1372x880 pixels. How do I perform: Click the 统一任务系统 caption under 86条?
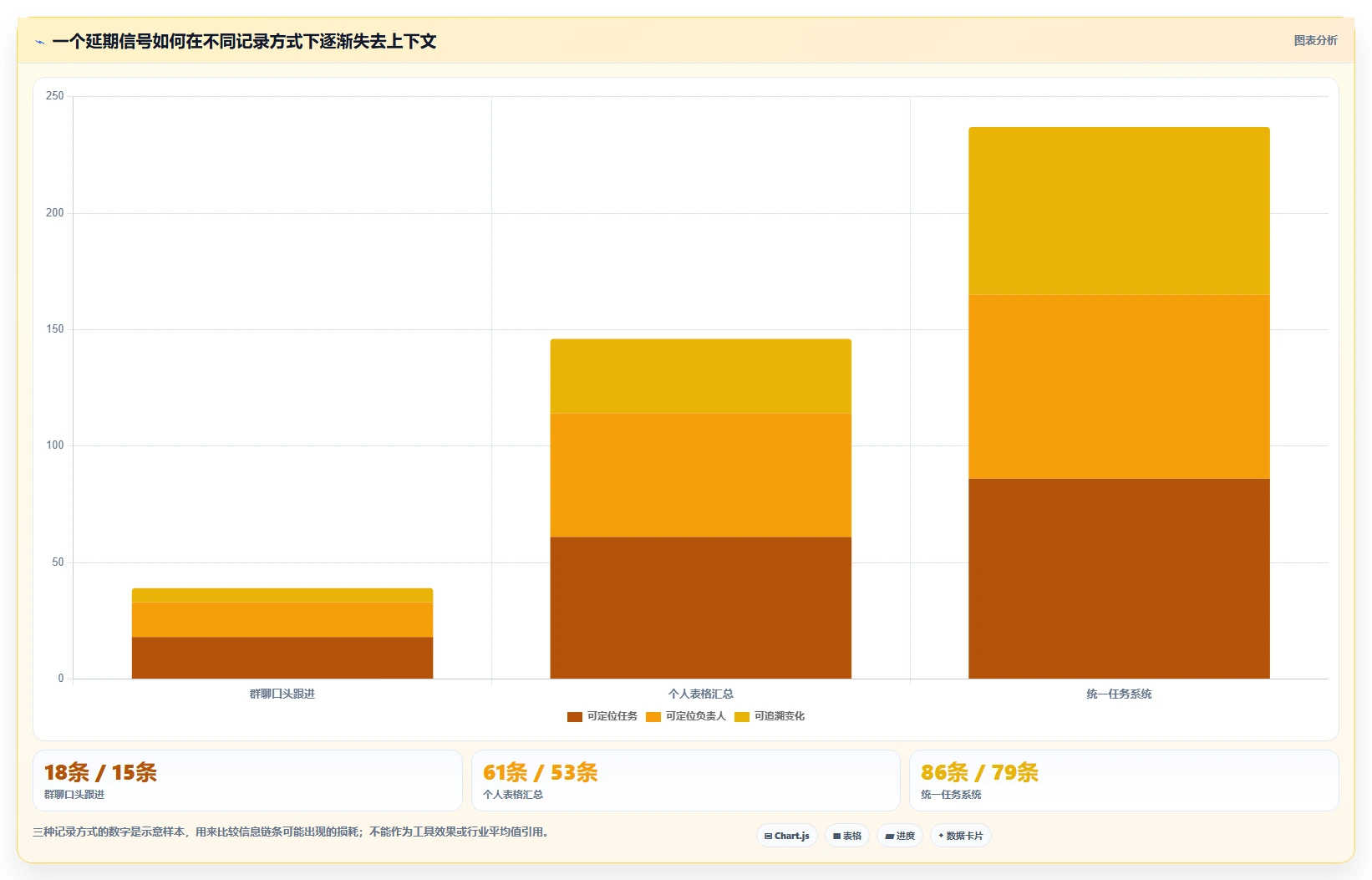(x=951, y=795)
